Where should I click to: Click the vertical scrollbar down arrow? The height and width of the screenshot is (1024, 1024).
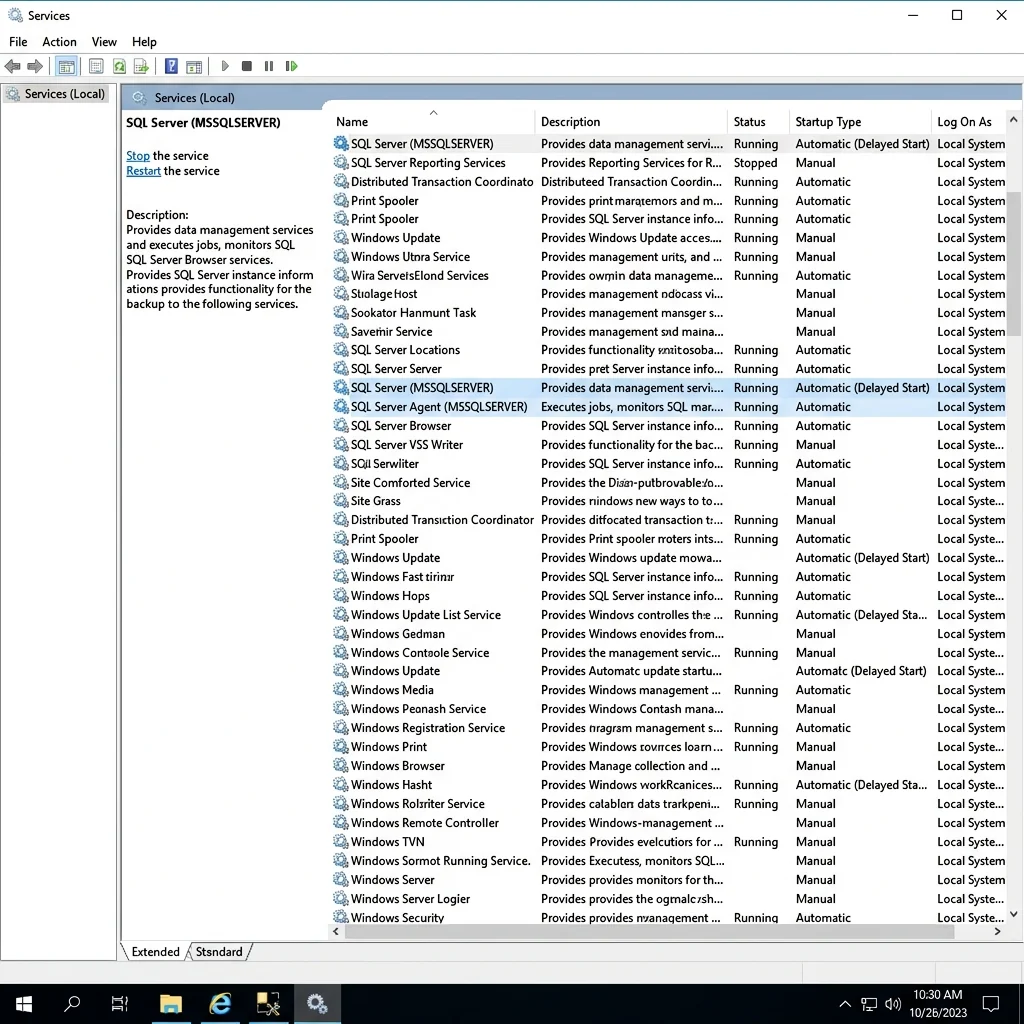pos(1014,914)
